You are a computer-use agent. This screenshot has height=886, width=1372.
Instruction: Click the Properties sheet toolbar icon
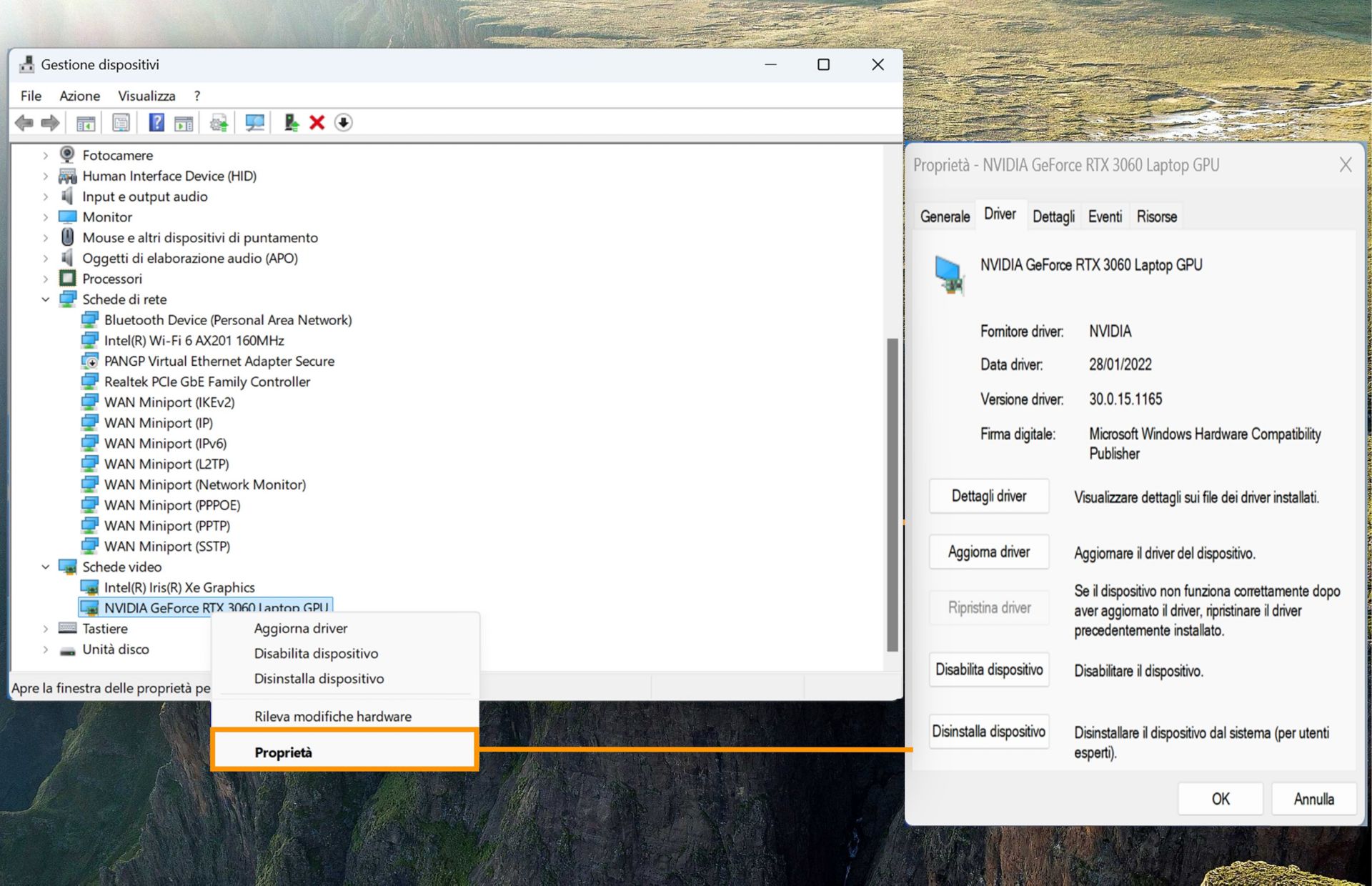coord(121,123)
